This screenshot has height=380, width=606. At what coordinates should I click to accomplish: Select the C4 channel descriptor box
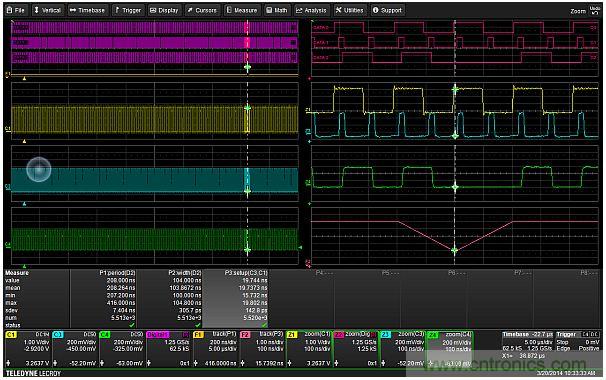tap(122, 349)
